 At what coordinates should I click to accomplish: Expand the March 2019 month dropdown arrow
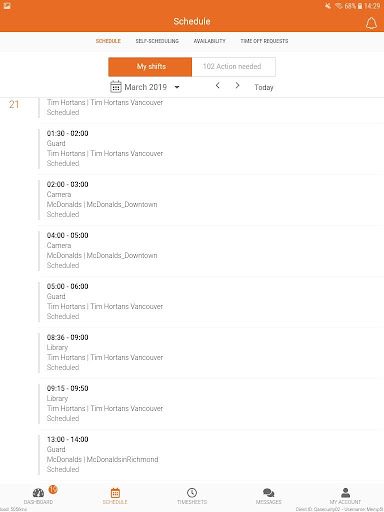(x=177, y=87)
